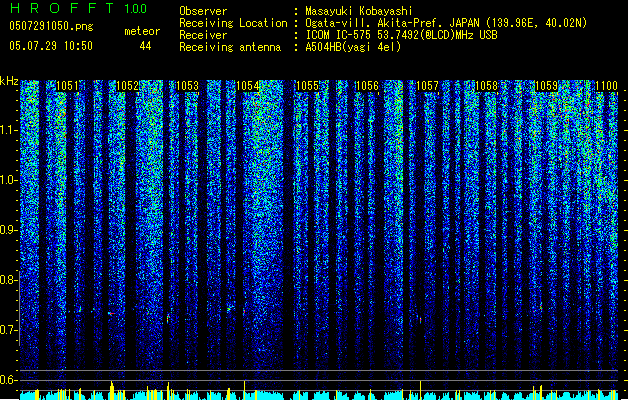
Task: Click the meteor echo before the 1053 label
Action: (168, 319)
